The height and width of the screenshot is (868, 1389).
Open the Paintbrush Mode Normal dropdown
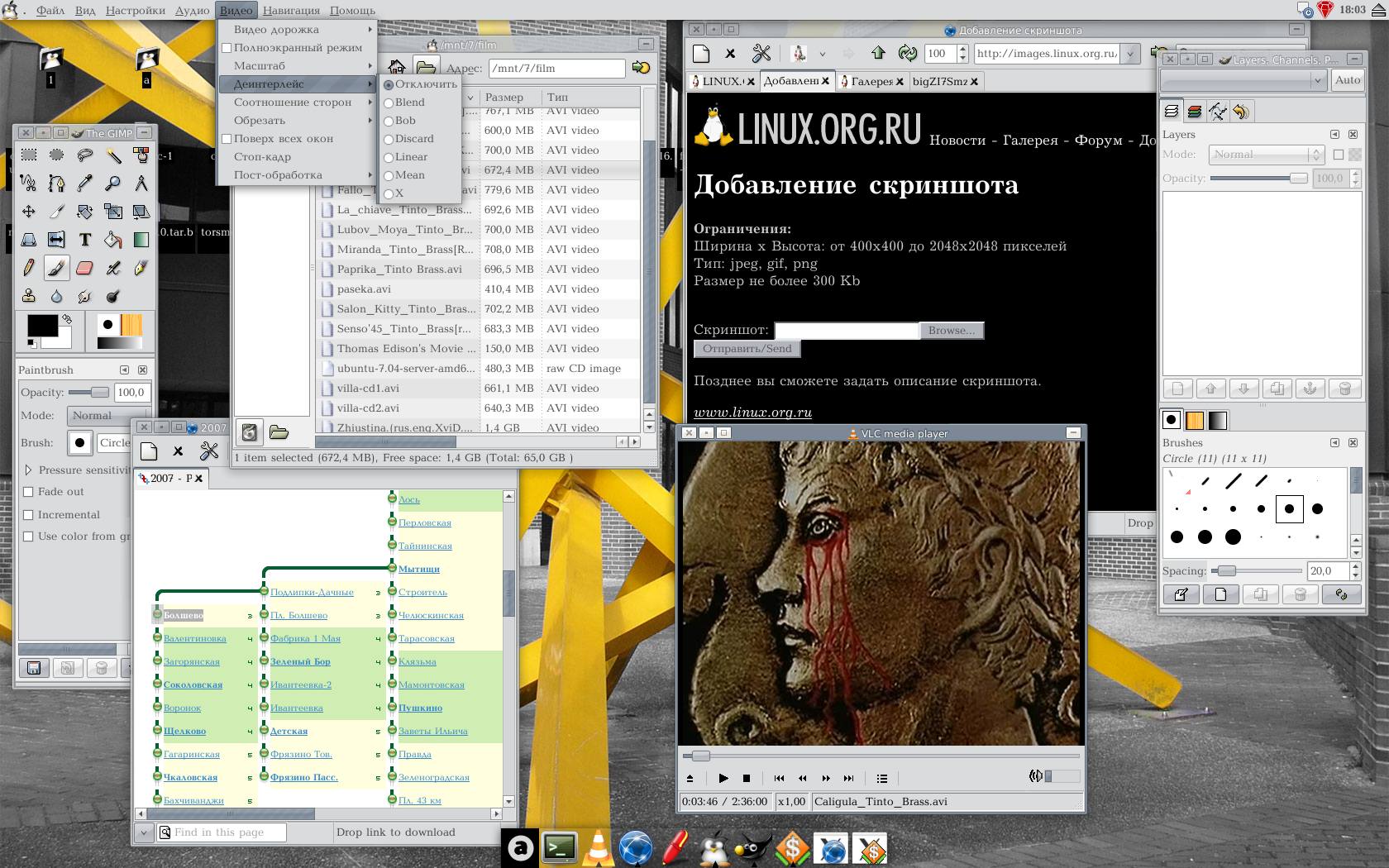click(109, 415)
